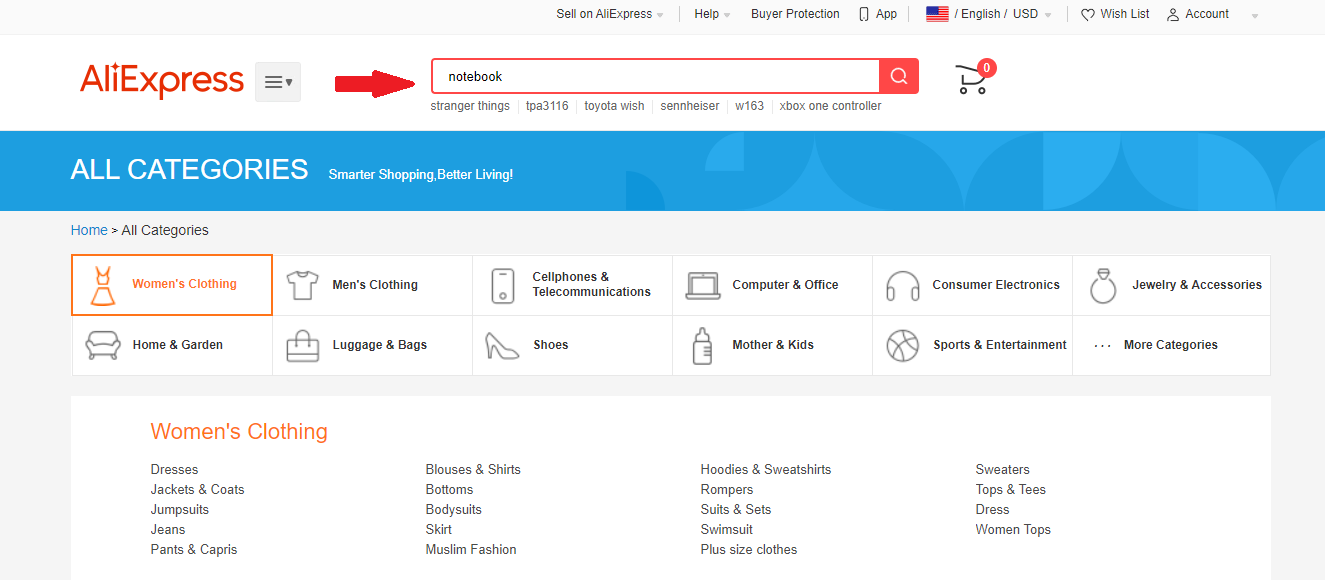This screenshot has height=580, width=1325.
Task: Open the Skirt subcategory link
Action: tap(439, 530)
